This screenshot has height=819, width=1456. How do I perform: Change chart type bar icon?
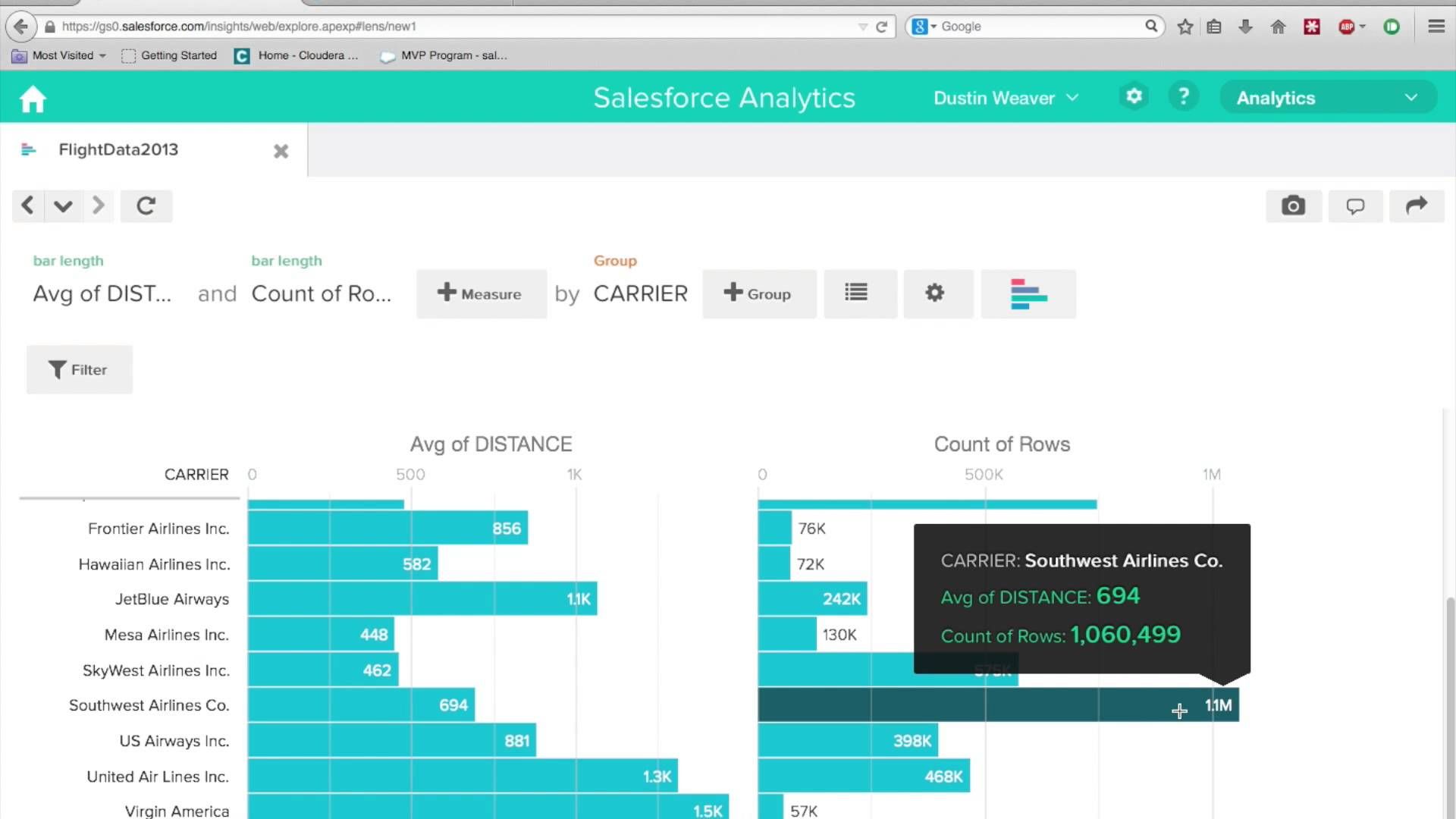(x=1028, y=293)
